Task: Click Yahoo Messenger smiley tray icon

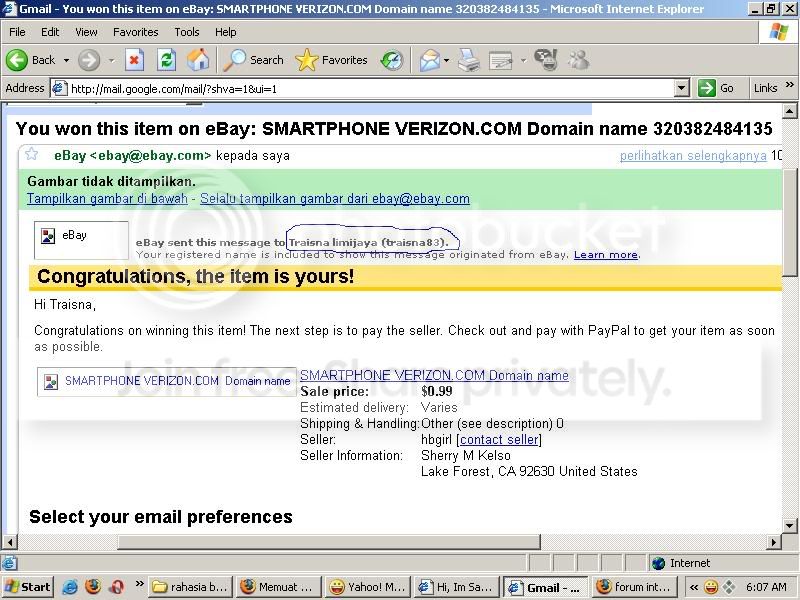Action: coord(710,587)
